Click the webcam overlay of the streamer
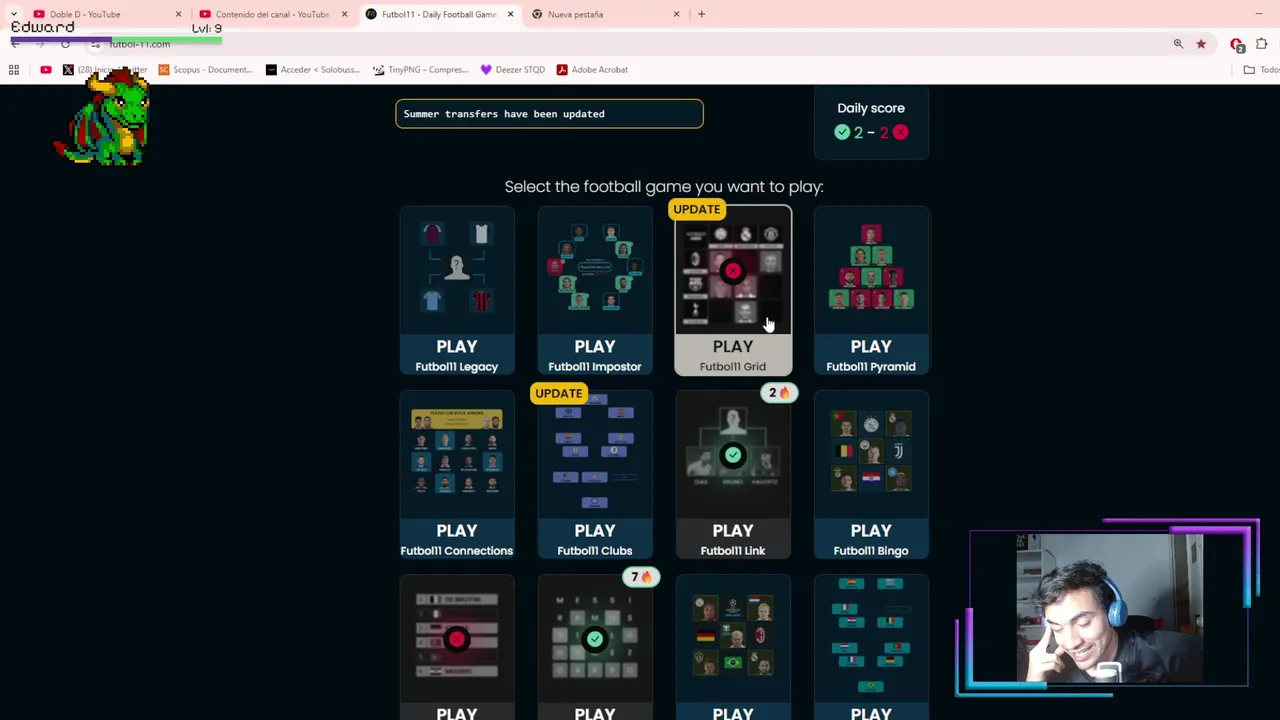This screenshot has height=720, width=1280. (x=1108, y=609)
